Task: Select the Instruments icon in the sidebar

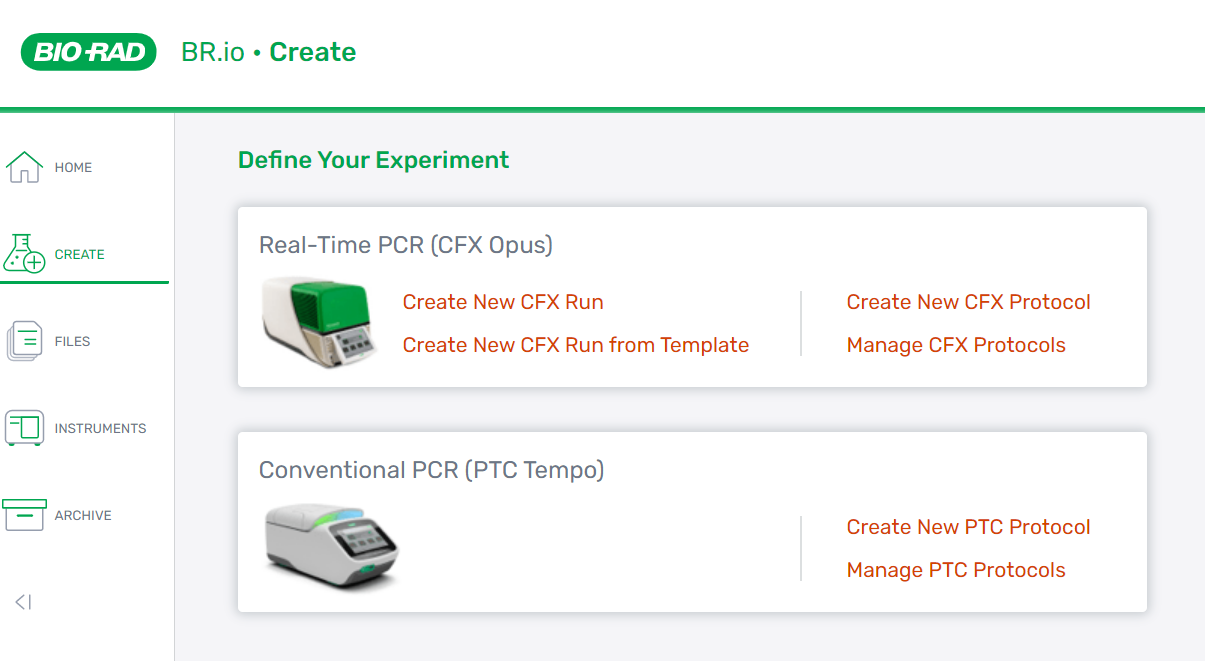Action: coord(22,427)
